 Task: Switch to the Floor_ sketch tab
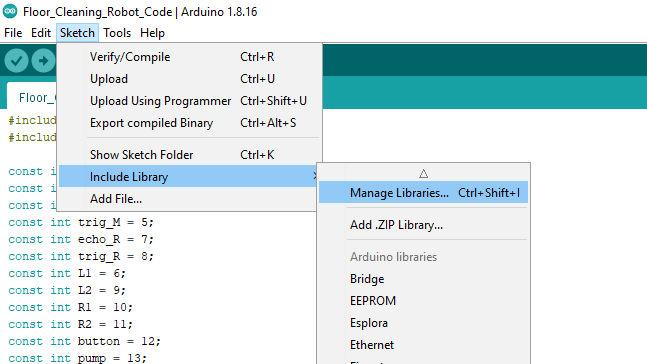32,97
